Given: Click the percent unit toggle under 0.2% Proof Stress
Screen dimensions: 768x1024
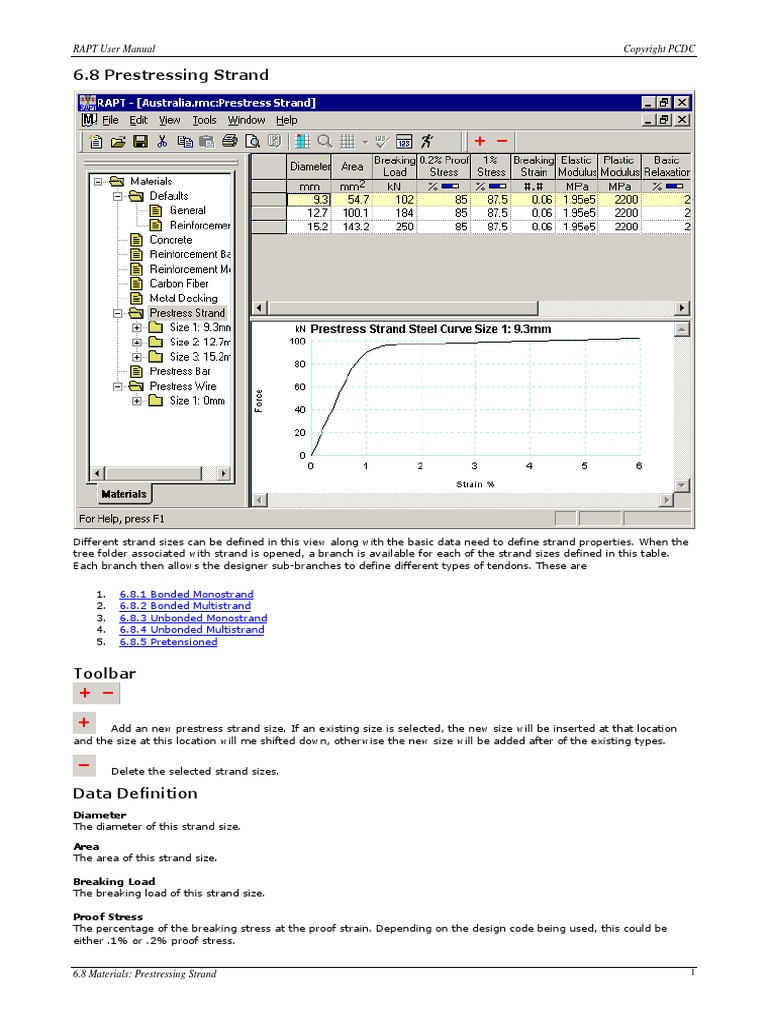Looking at the screenshot, I should (443, 187).
